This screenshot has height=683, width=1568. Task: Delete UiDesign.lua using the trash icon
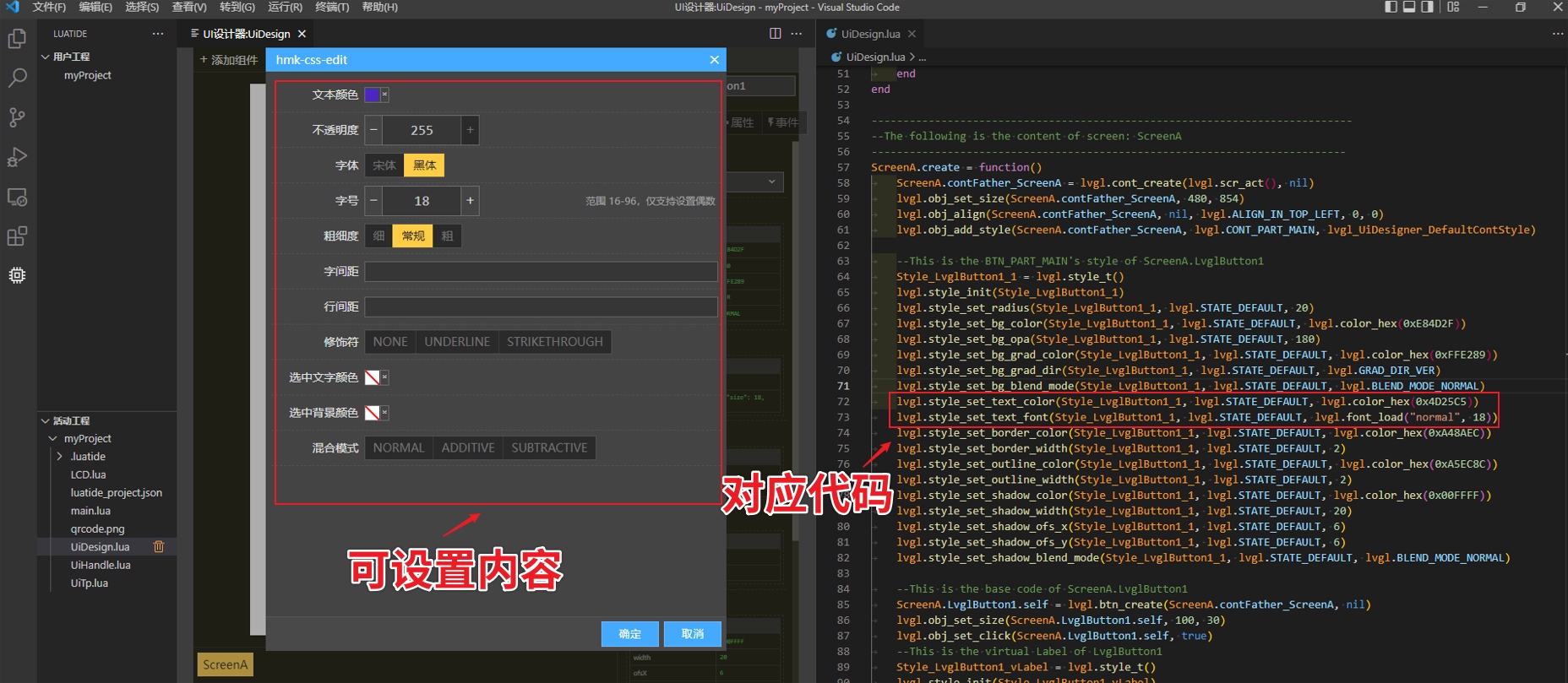click(159, 547)
